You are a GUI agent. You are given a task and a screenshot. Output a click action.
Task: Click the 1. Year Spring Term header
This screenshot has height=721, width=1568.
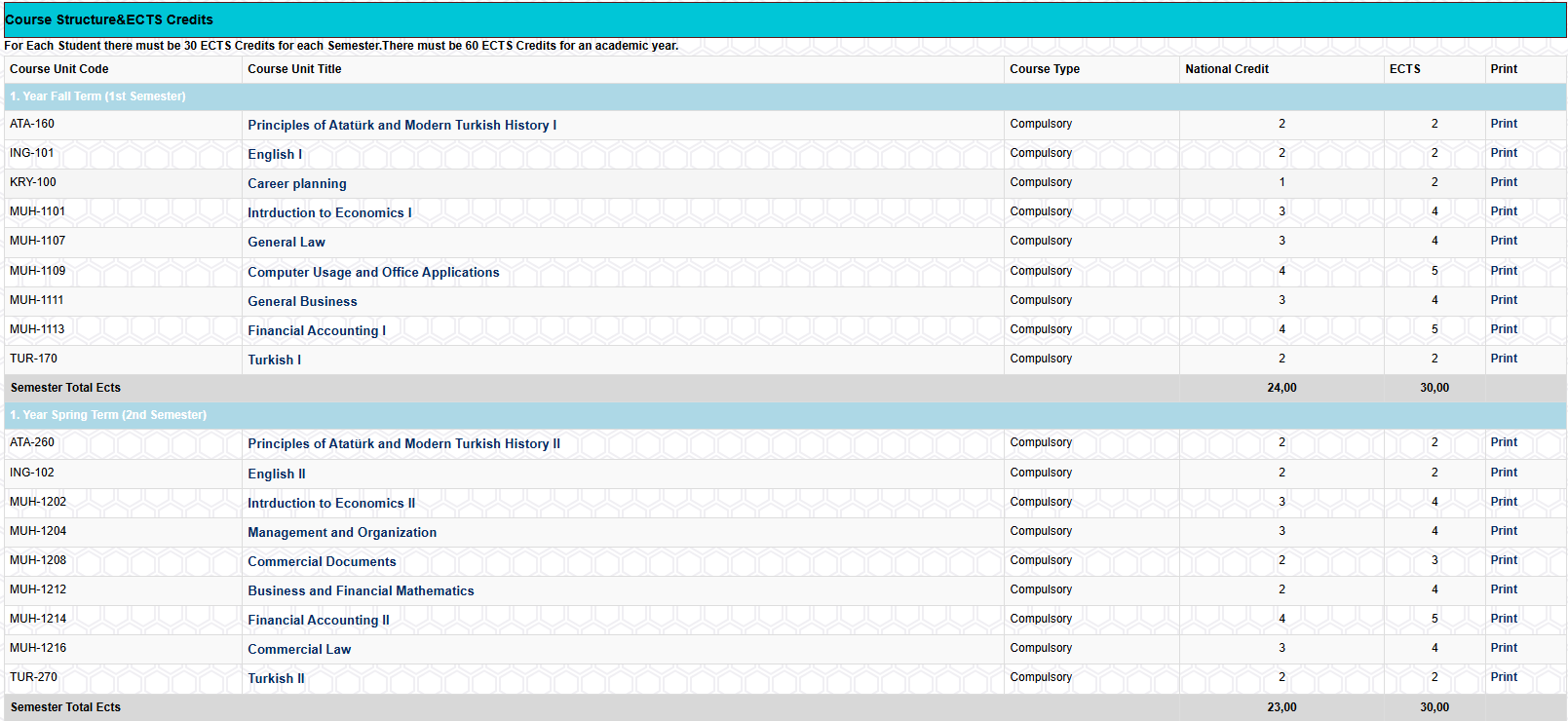pyautogui.click(x=108, y=415)
